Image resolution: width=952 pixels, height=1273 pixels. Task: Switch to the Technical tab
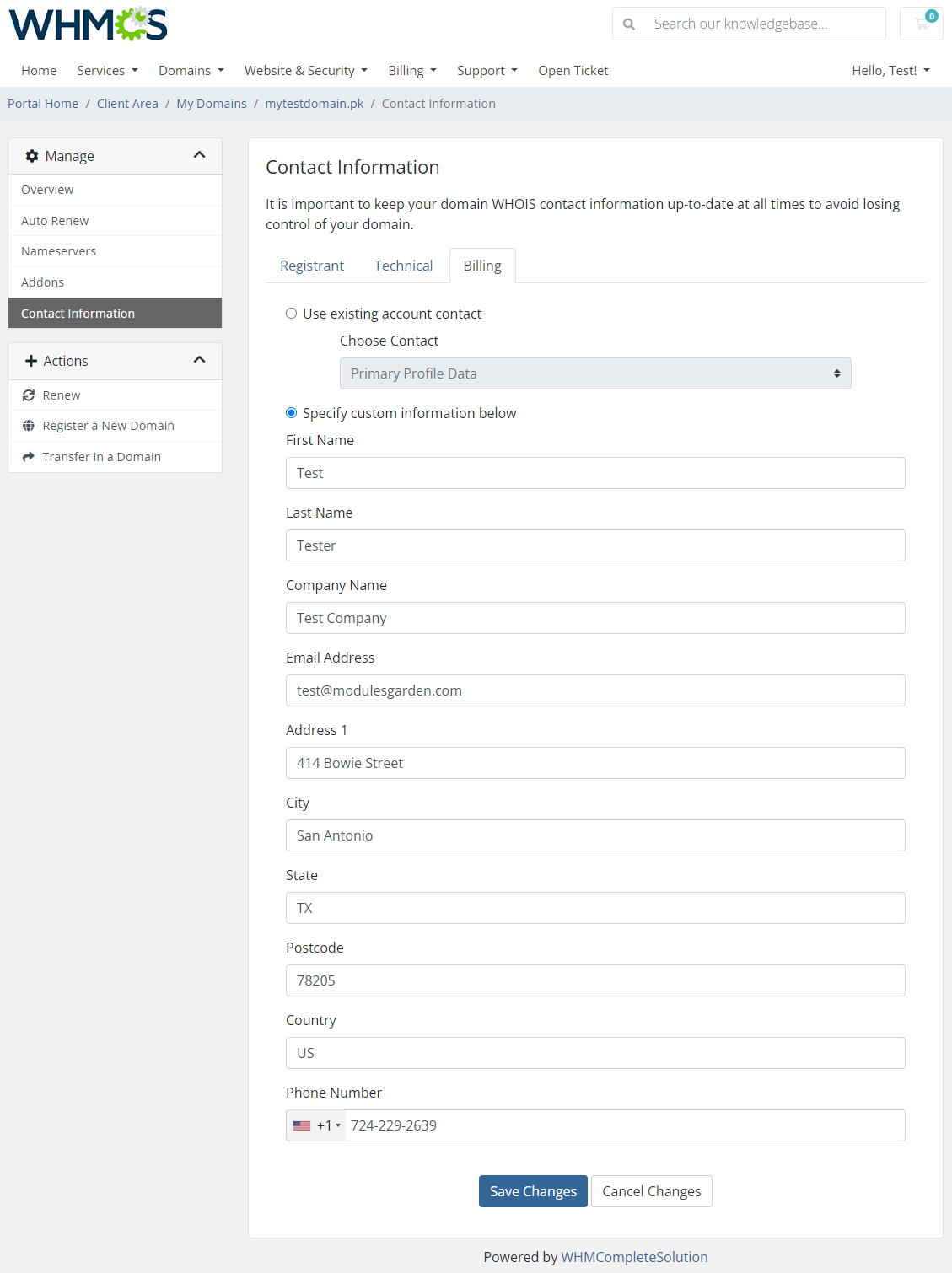click(403, 266)
